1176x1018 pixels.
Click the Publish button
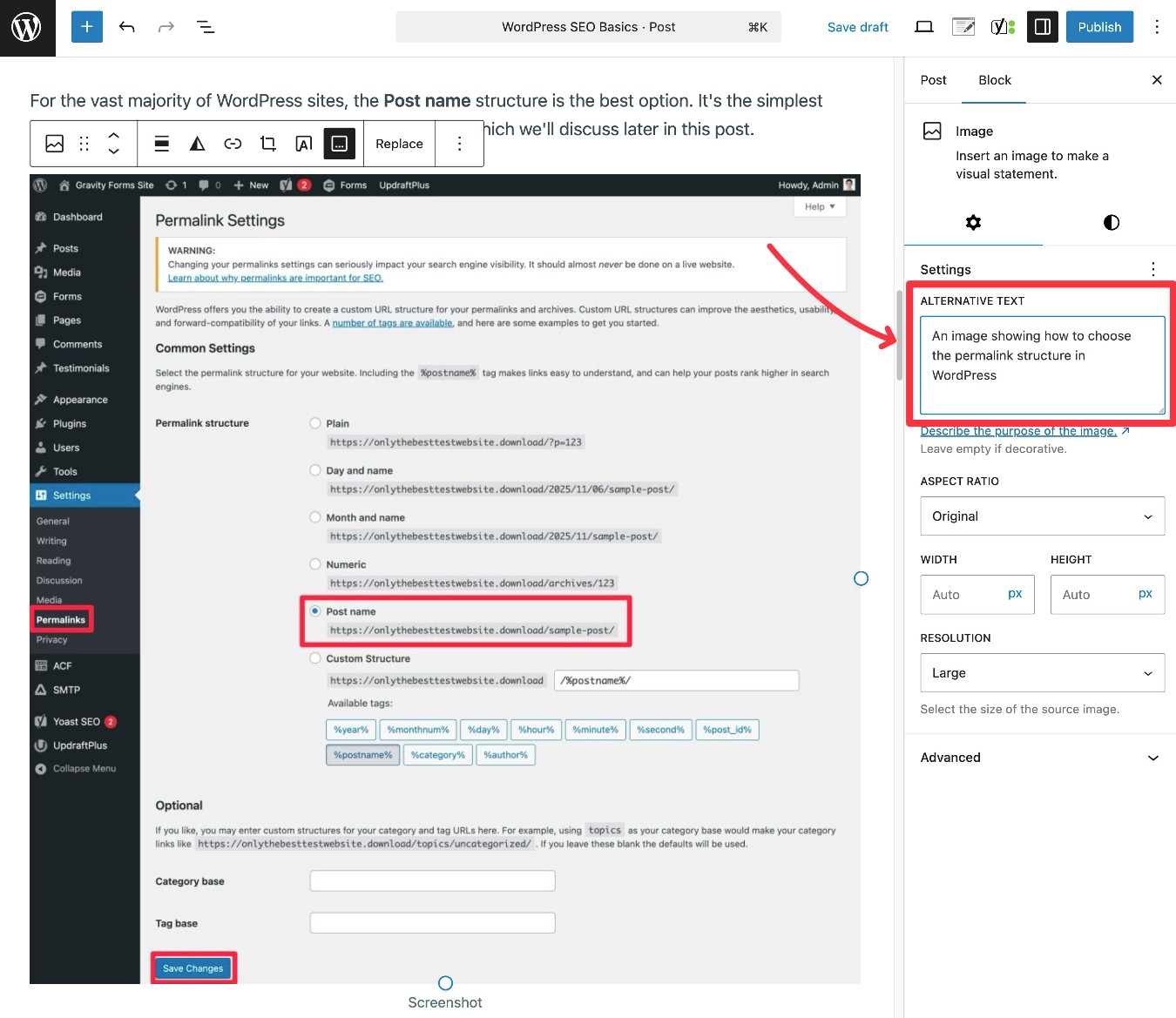(x=1099, y=27)
